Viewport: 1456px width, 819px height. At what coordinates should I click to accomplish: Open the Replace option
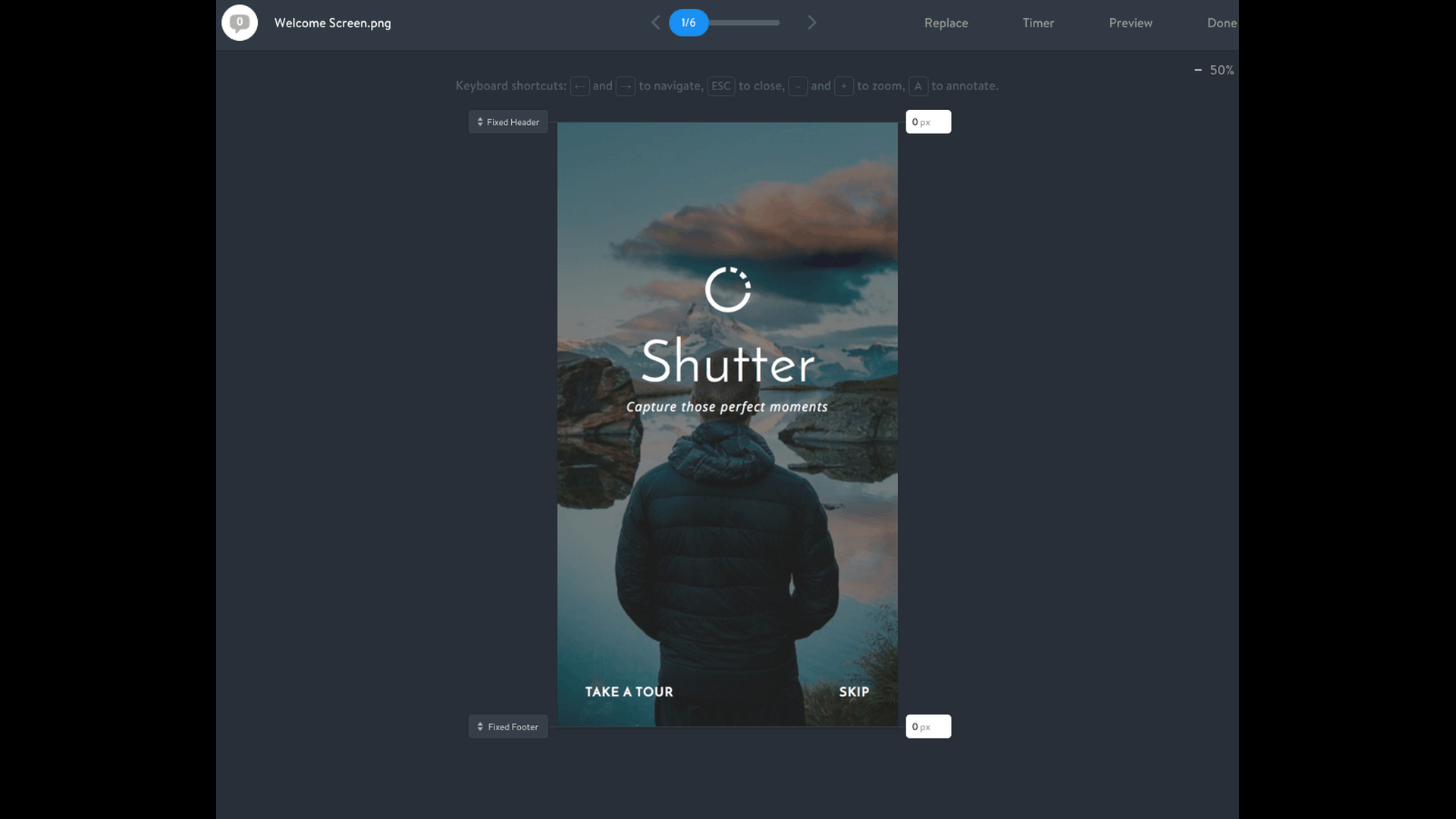pyautogui.click(x=946, y=23)
